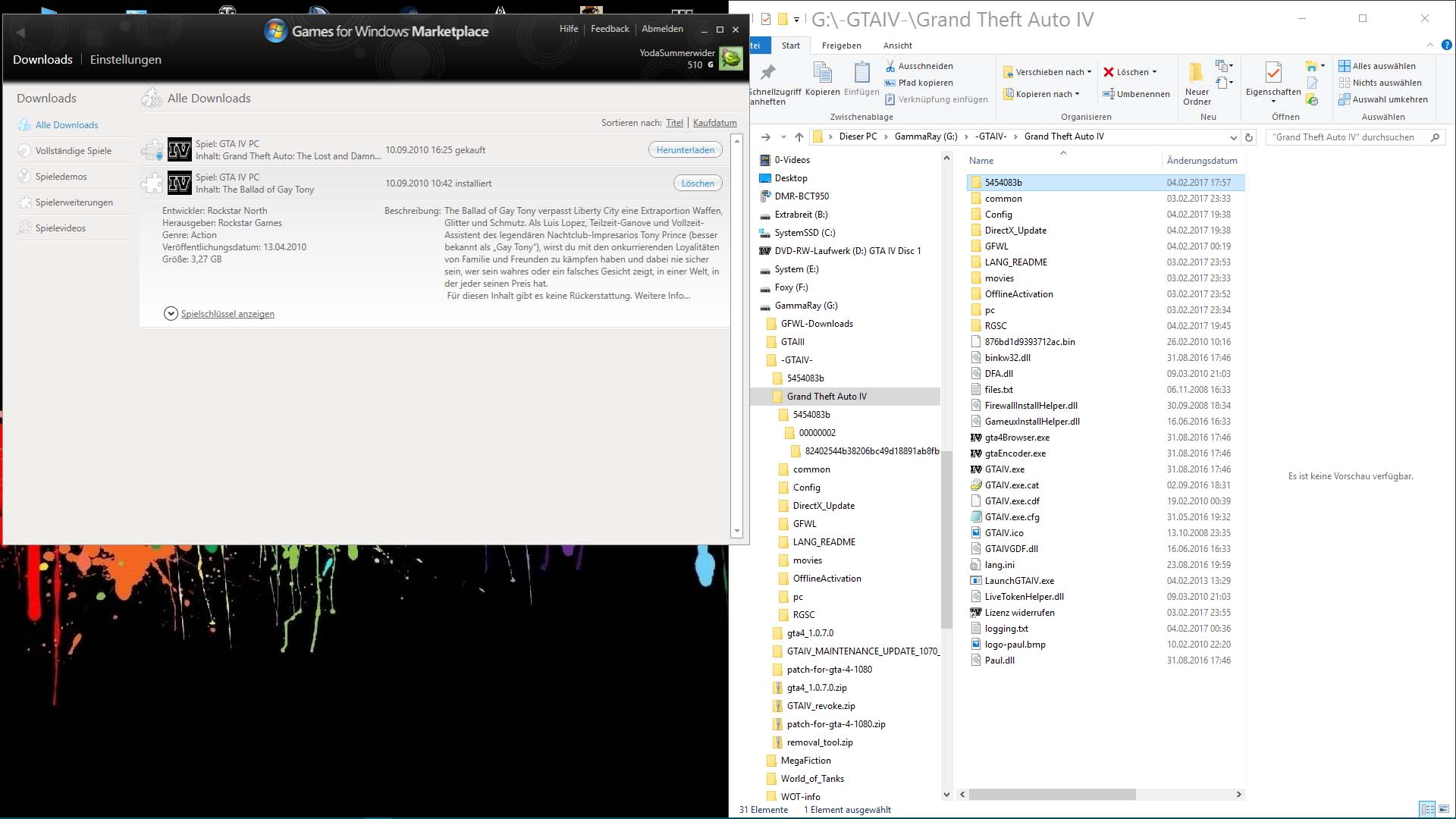
Task: Click the Ausschneiden scissors icon
Action: click(890, 66)
